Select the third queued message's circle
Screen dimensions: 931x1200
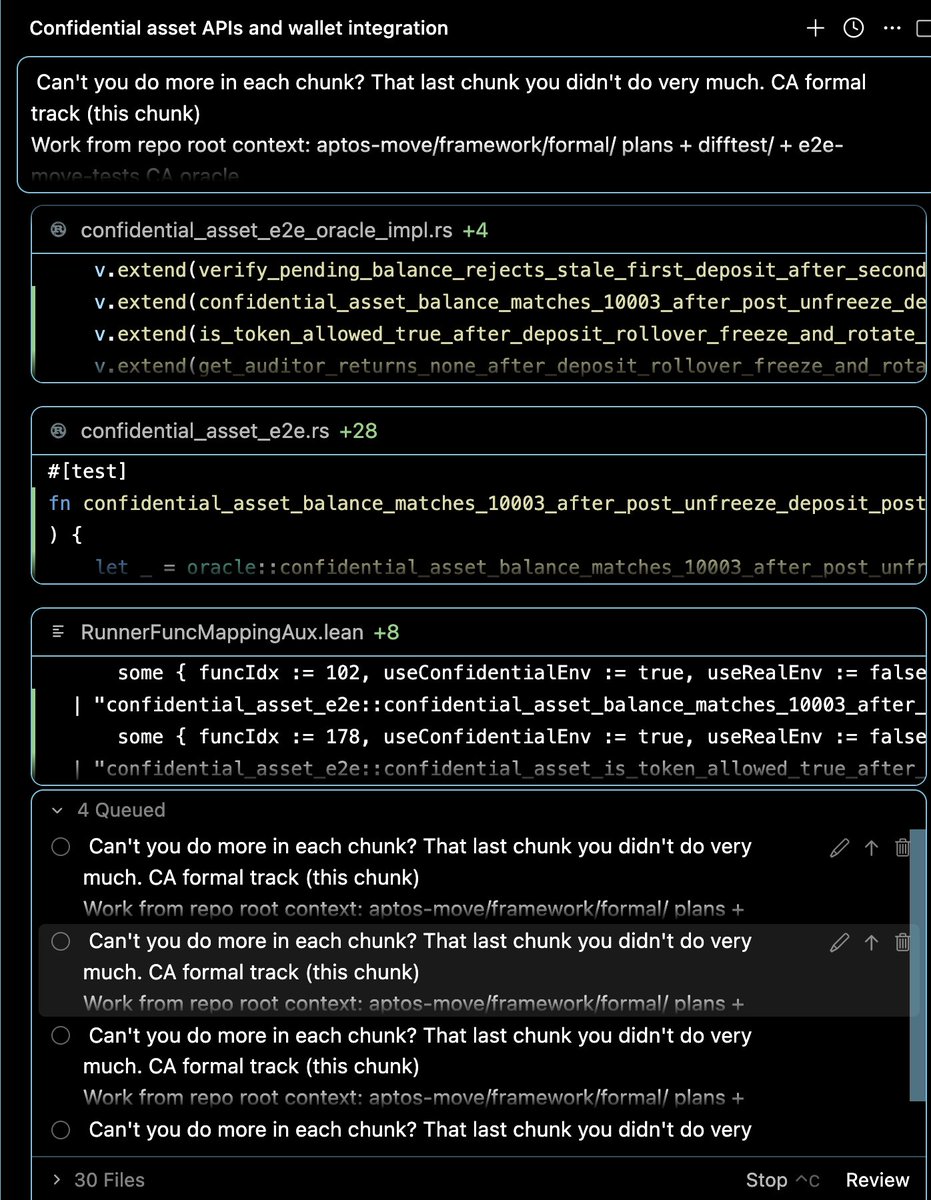click(60, 1036)
